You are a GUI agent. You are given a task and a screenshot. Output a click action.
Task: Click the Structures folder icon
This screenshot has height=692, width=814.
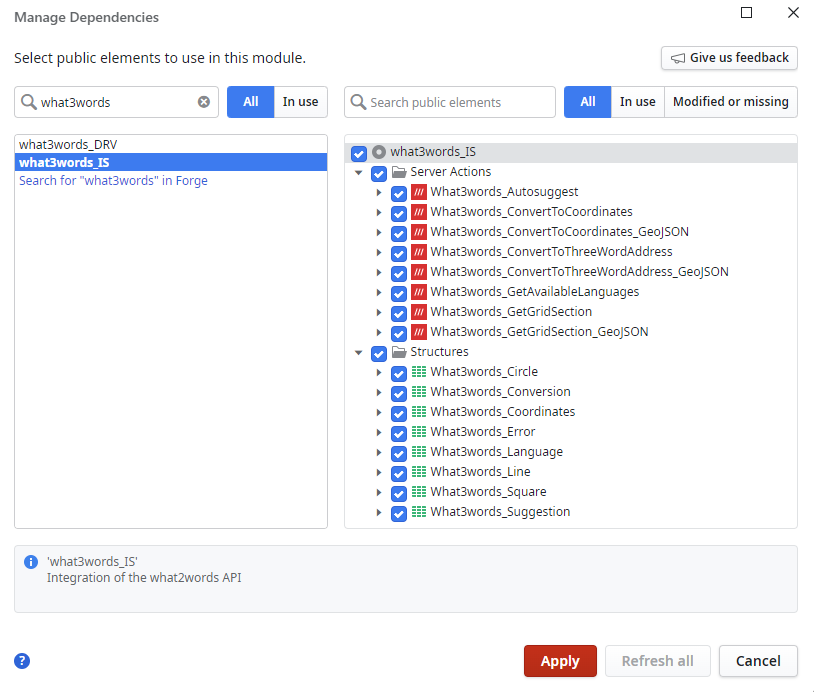click(399, 352)
